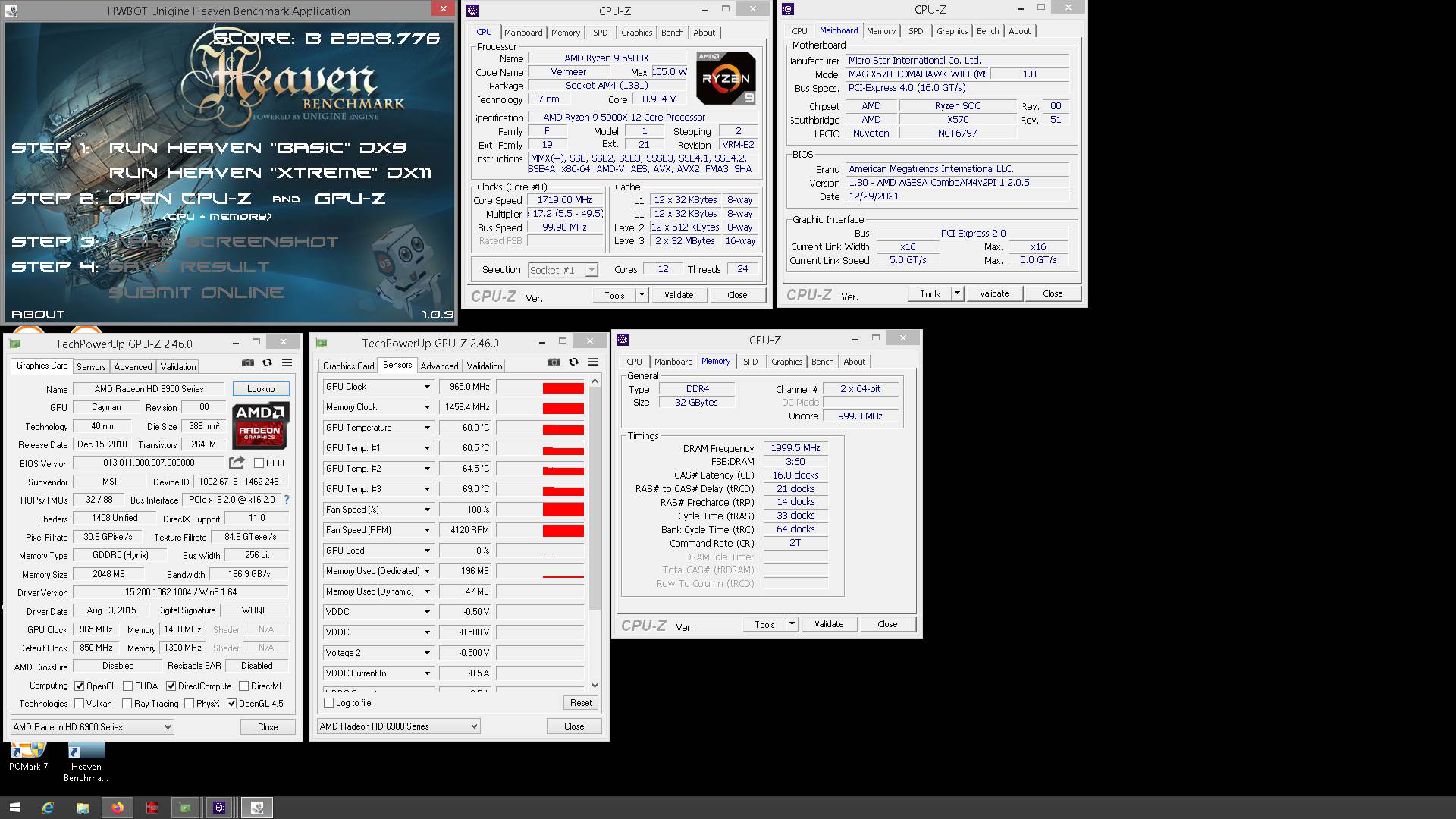Open File Explorer from the taskbar

tap(82, 808)
